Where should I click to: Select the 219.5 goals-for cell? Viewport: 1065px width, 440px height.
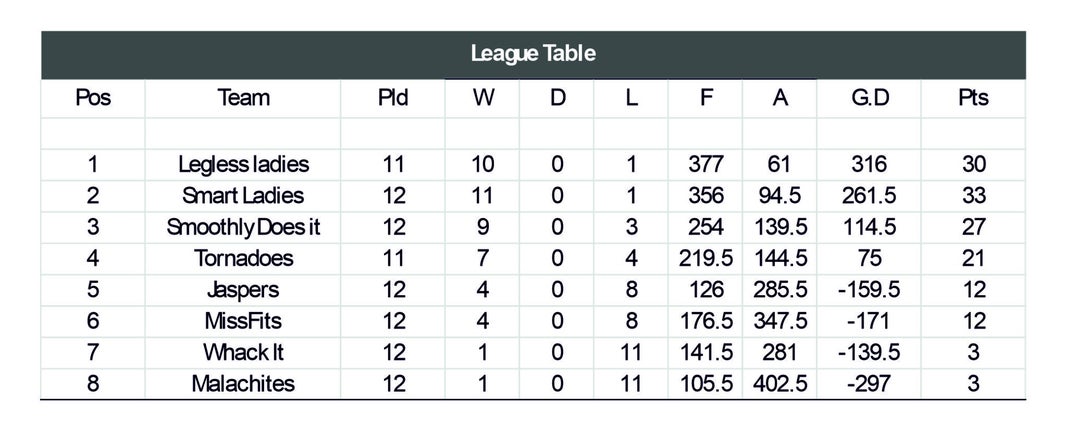point(706,259)
